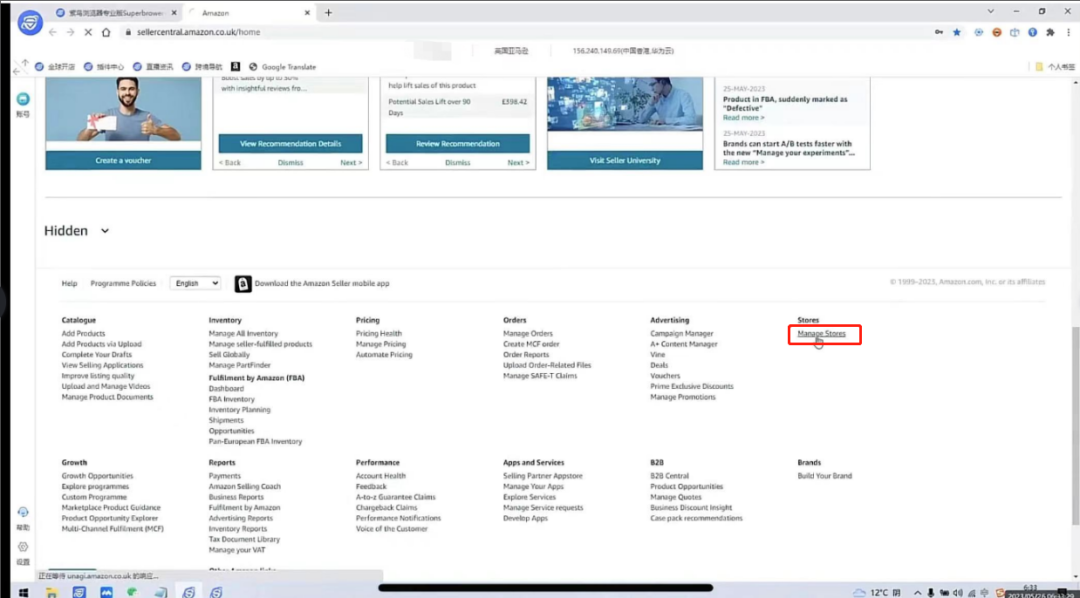The image size is (1080, 598).
Task: Click View Recommendation Details button
Action: (291, 144)
